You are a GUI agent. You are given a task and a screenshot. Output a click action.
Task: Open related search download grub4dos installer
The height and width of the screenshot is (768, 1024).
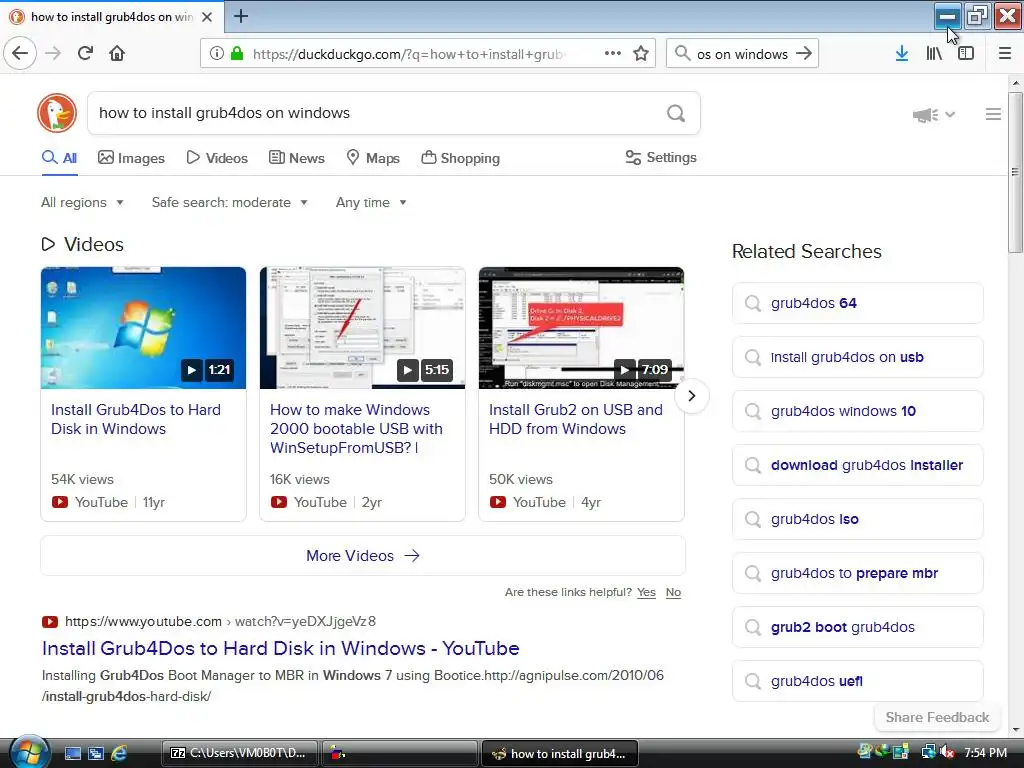857,465
